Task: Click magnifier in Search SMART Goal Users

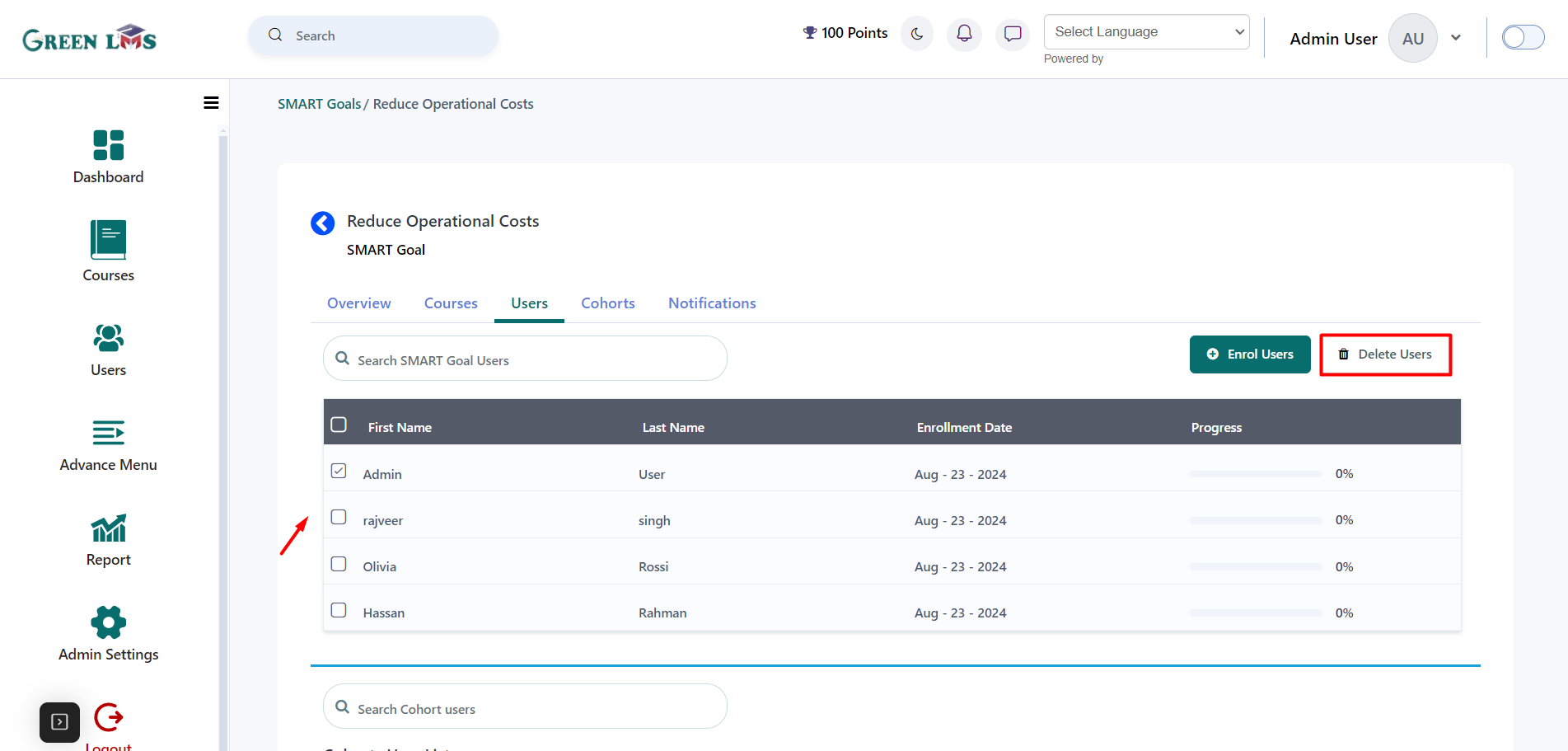Action: [343, 359]
